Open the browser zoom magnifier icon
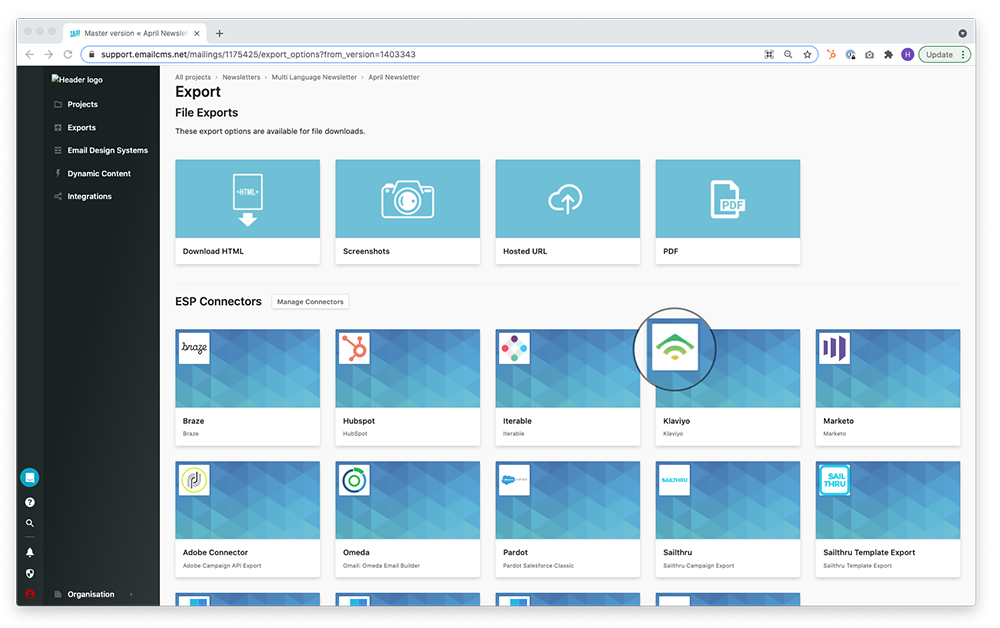 [x=788, y=55]
